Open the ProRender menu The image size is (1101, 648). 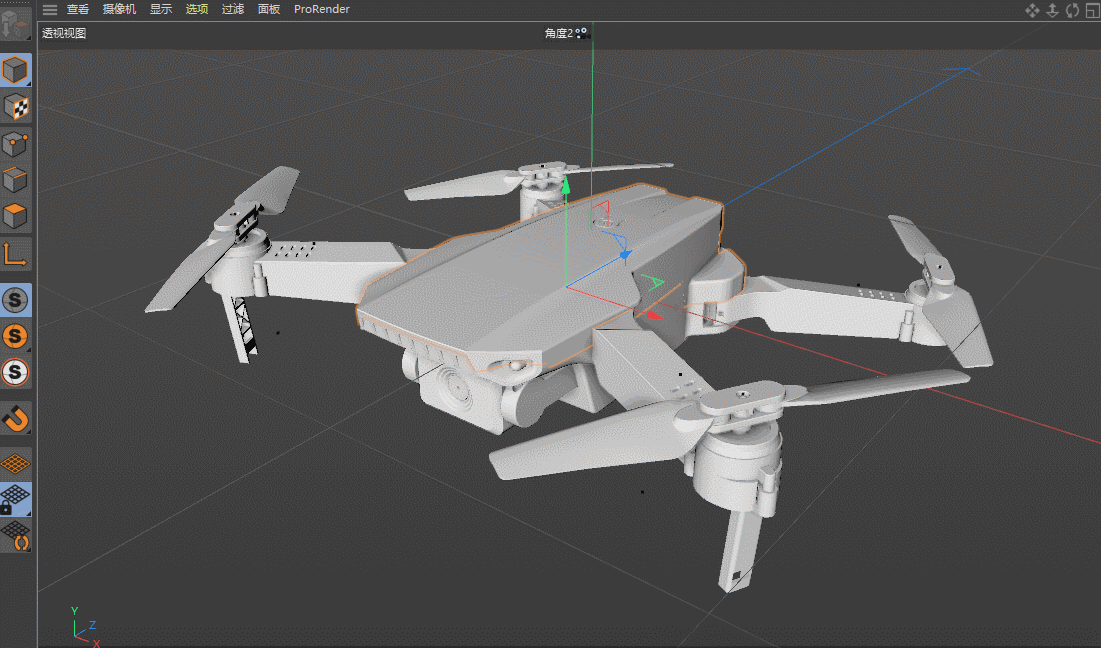click(322, 9)
